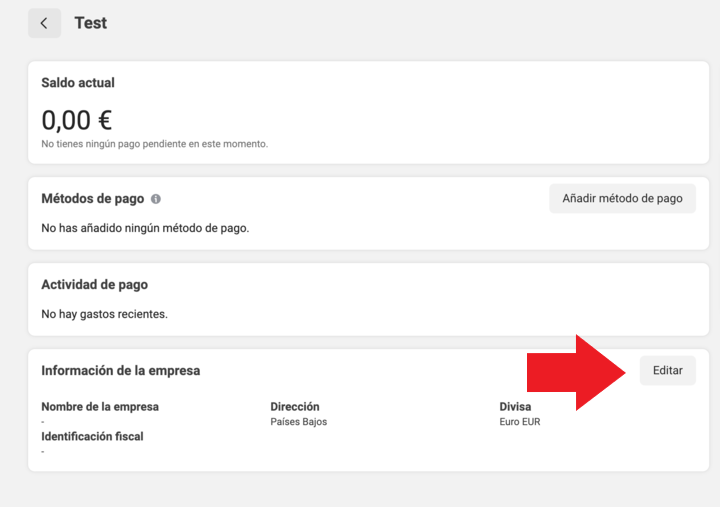The height and width of the screenshot is (507, 720).
Task: Select the Países Bajos address value
Action: tap(298, 422)
